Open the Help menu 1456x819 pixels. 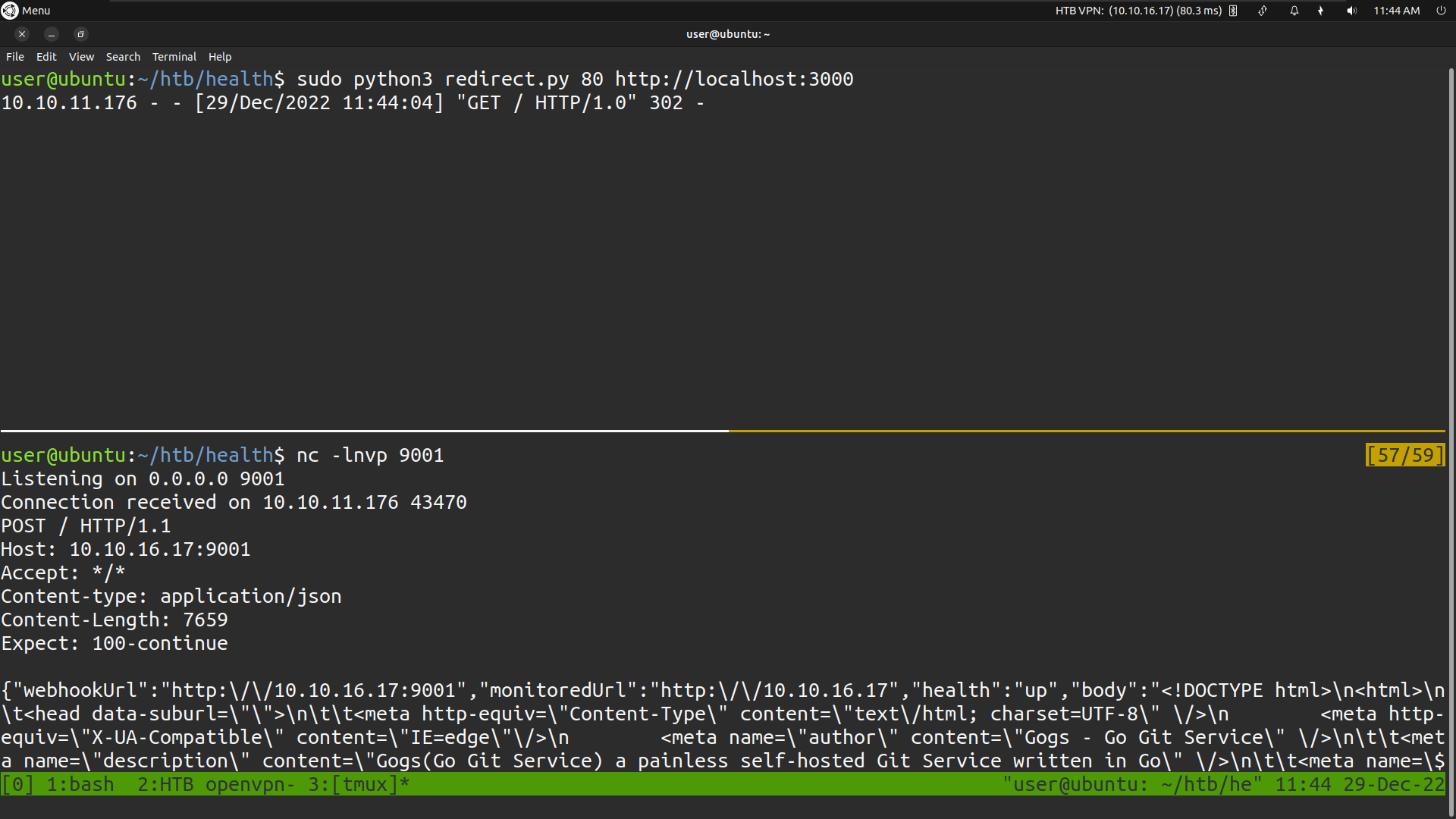pos(220,57)
